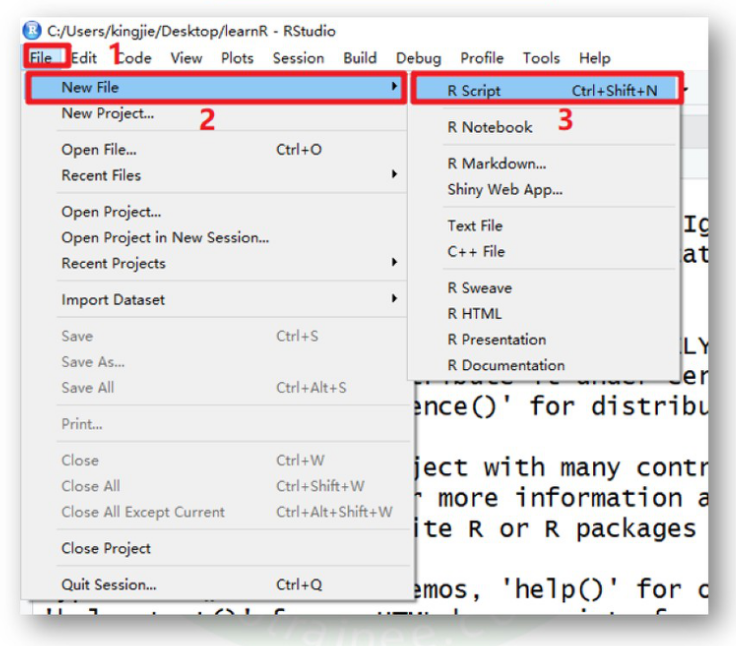The image size is (736, 646).
Task: Create a new R Notebook
Action: point(490,127)
